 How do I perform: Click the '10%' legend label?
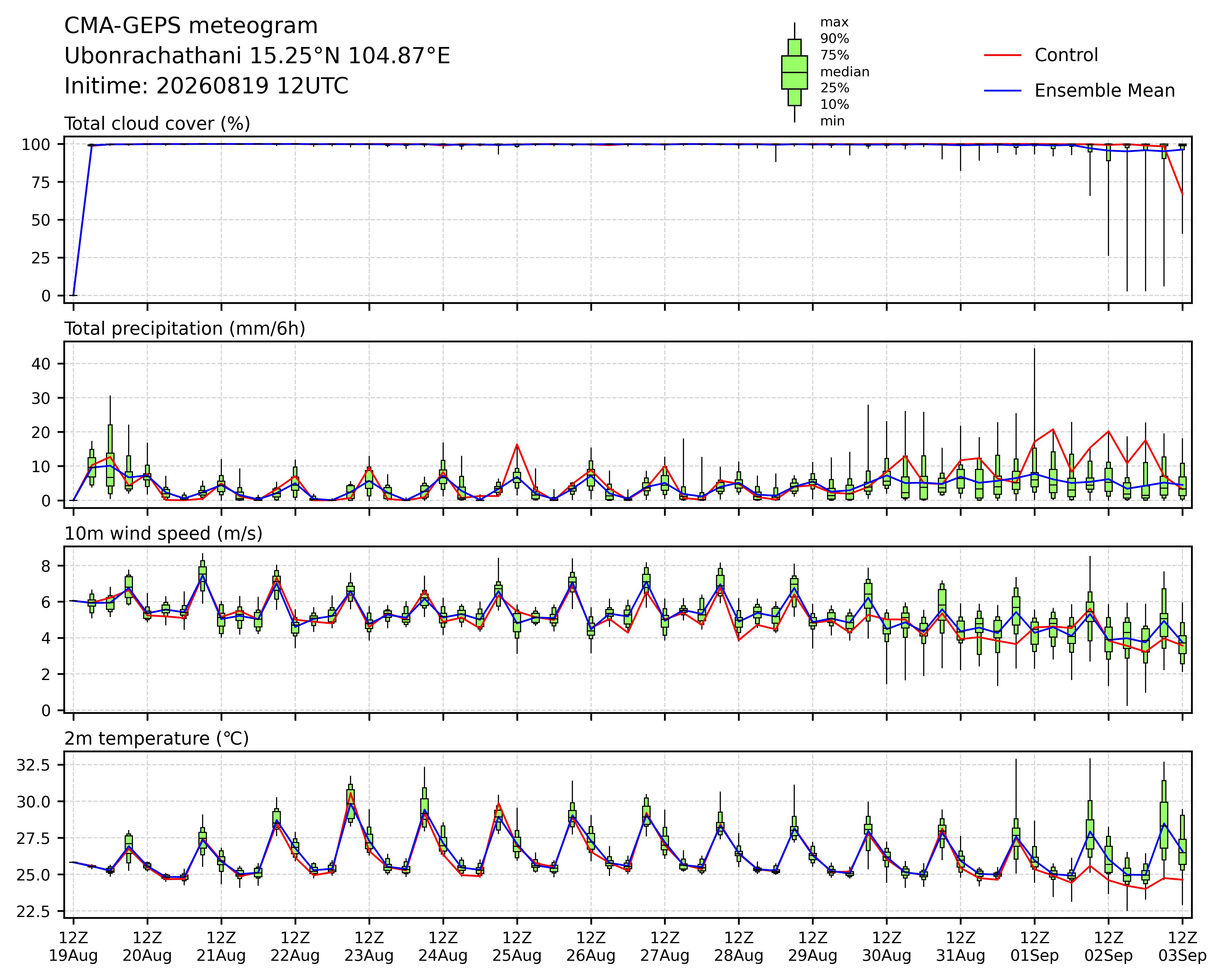tap(835, 105)
